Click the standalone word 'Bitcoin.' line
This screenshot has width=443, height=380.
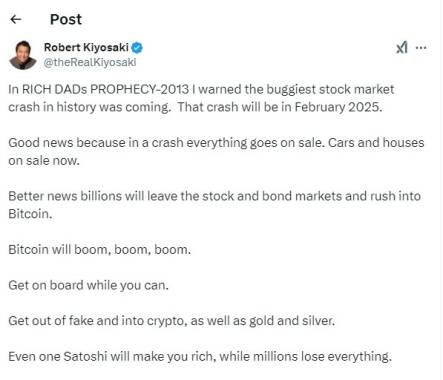(x=30, y=214)
